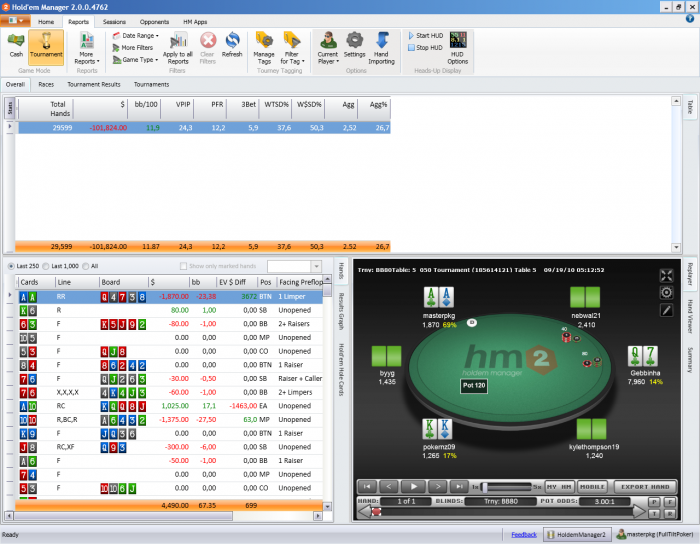700x544 pixels.
Task: Open Game Type dropdown
Action: (x=135, y=60)
